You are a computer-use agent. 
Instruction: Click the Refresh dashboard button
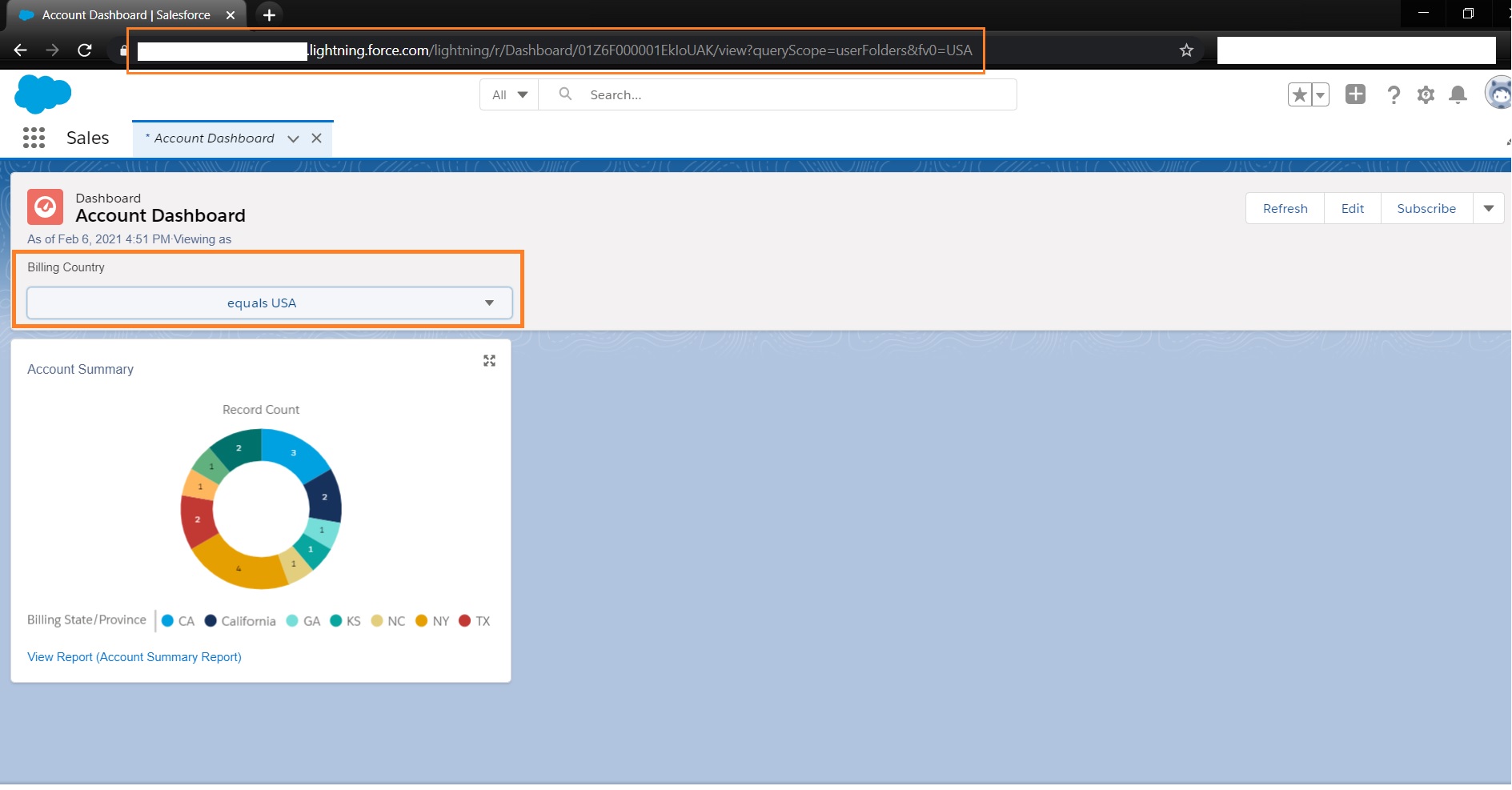[1285, 208]
